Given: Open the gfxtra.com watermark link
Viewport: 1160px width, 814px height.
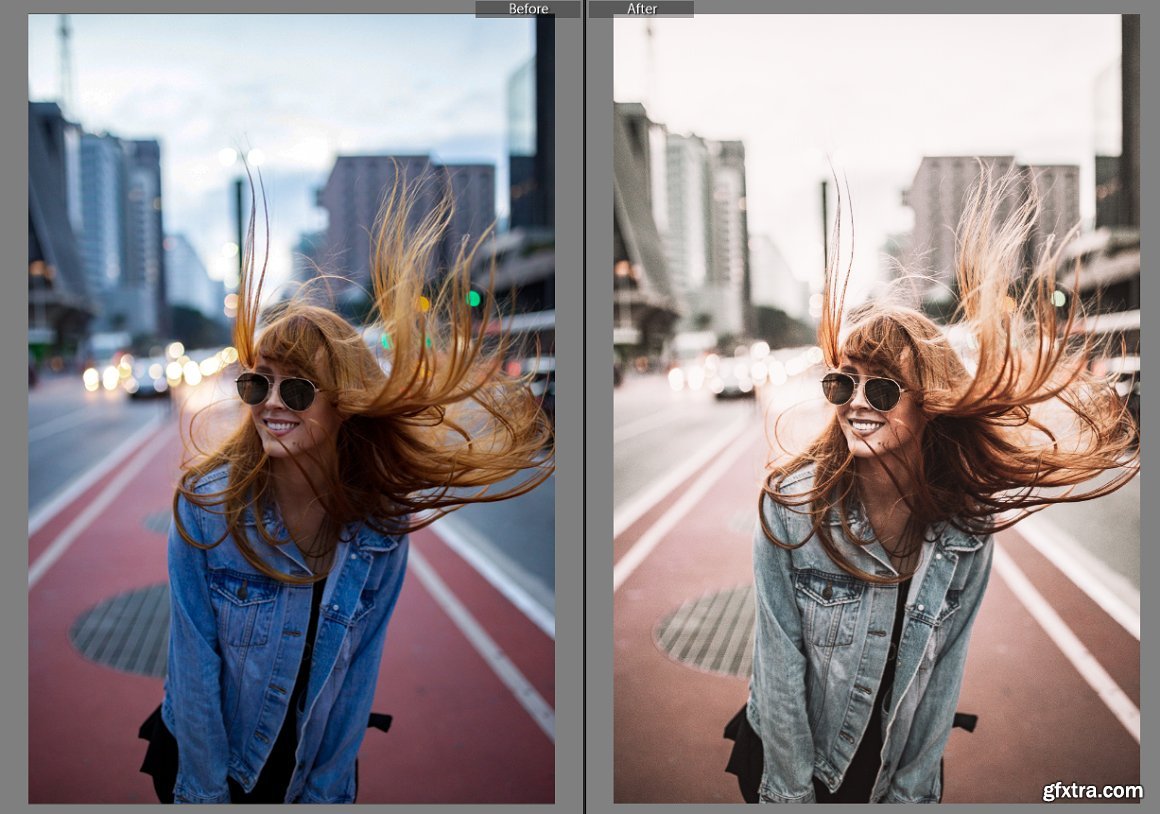Looking at the screenshot, I should [x=1091, y=791].
